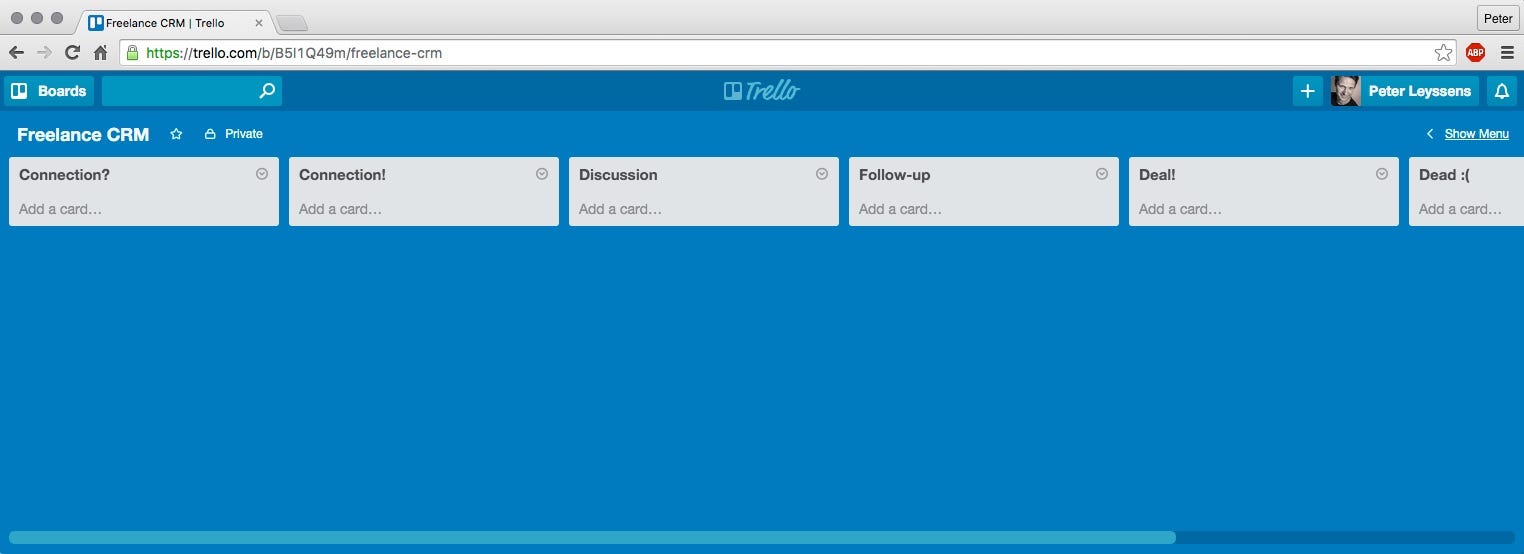Click Peter Leyssens name in header

pos(1419,91)
